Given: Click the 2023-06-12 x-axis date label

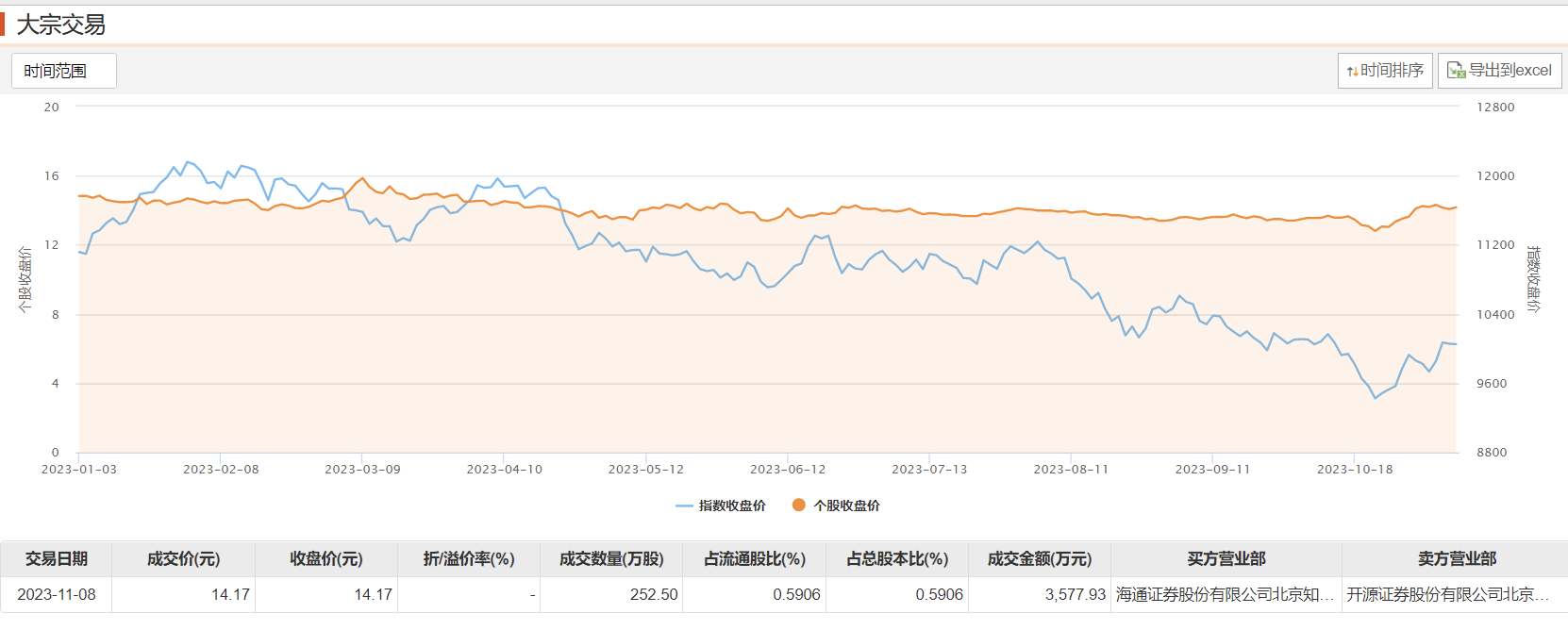Looking at the screenshot, I should point(787,469).
